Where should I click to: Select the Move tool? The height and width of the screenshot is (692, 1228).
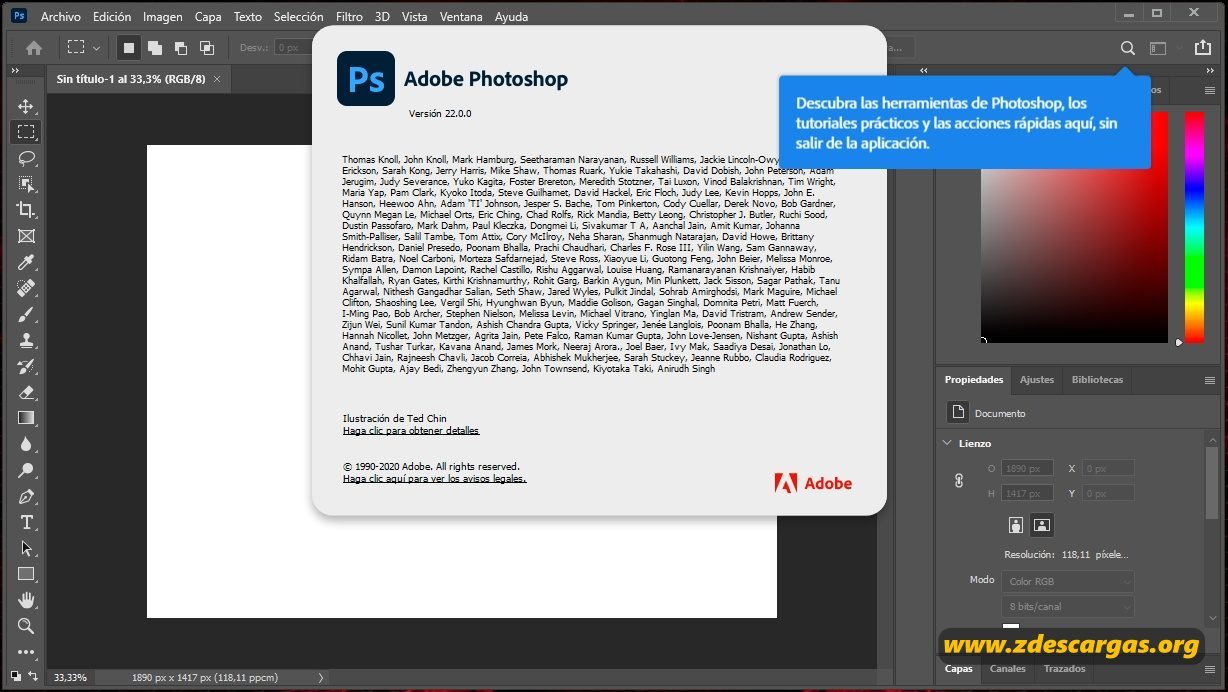[x=26, y=106]
